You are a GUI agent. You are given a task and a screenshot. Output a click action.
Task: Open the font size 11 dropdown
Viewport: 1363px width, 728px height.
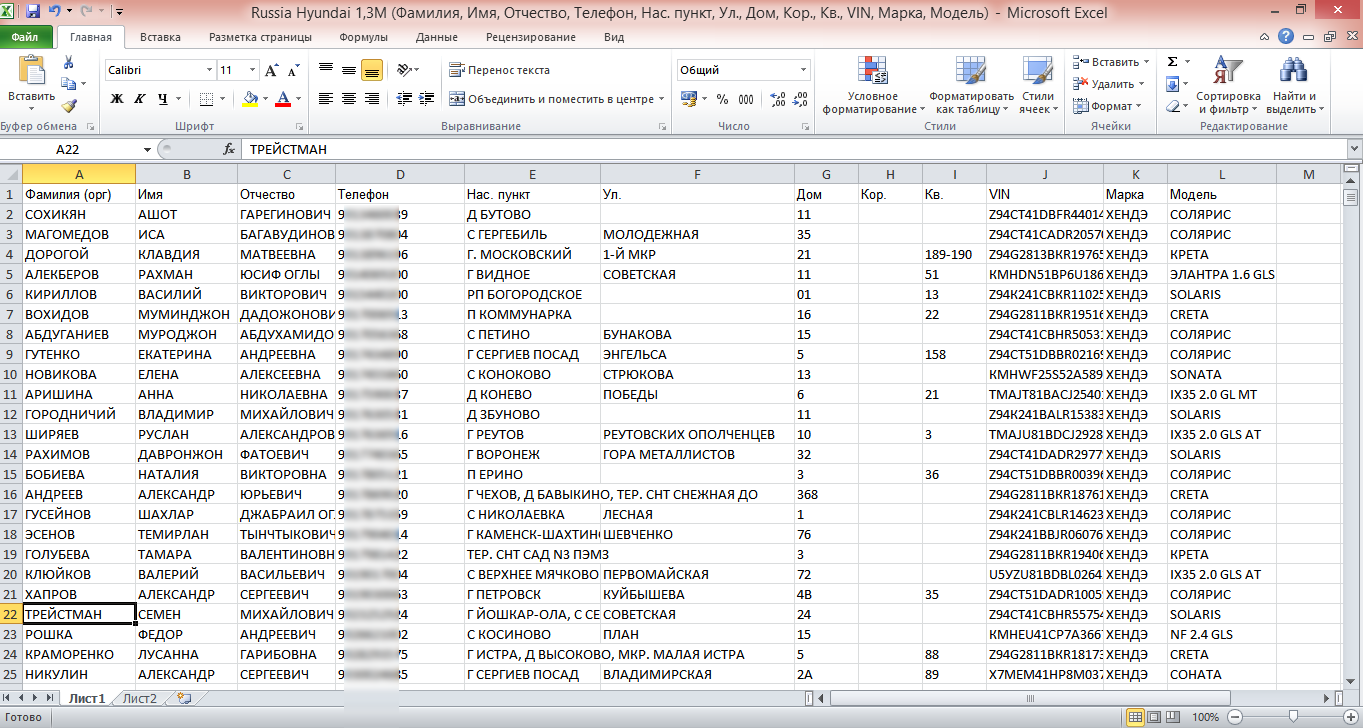[252, 70]
